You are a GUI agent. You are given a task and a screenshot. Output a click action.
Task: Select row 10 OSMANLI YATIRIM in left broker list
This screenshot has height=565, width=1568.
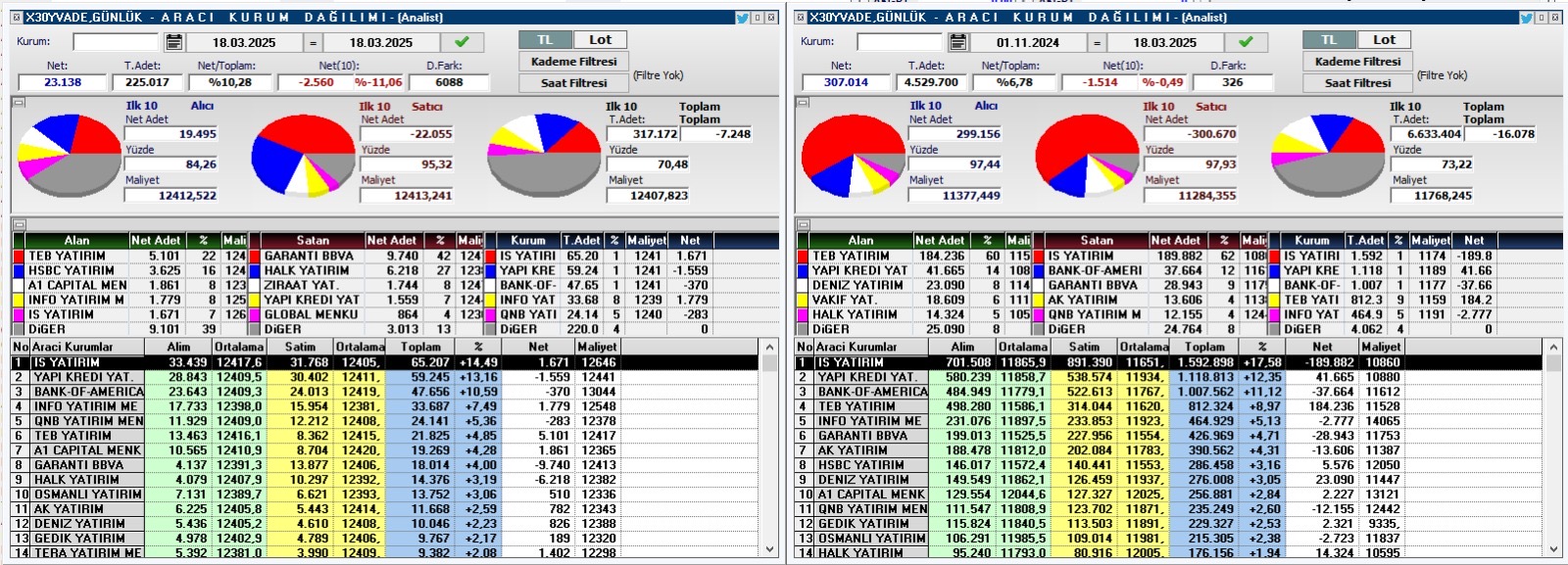click(x=385, y=494)
